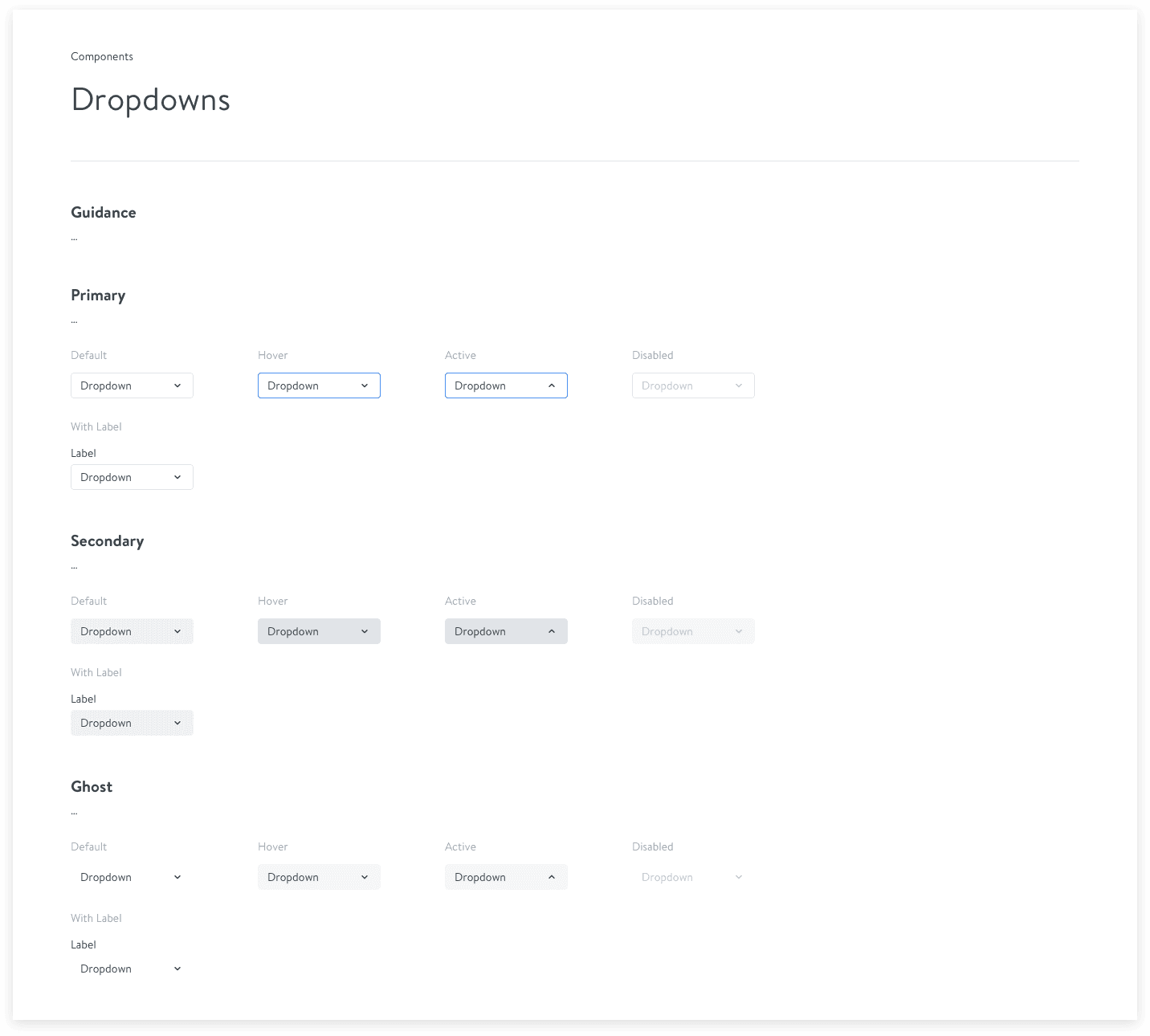Expand the Ghost Default dropdown's chevron
Viewport: 1150px width, 1036px height.
coord(177,877)
